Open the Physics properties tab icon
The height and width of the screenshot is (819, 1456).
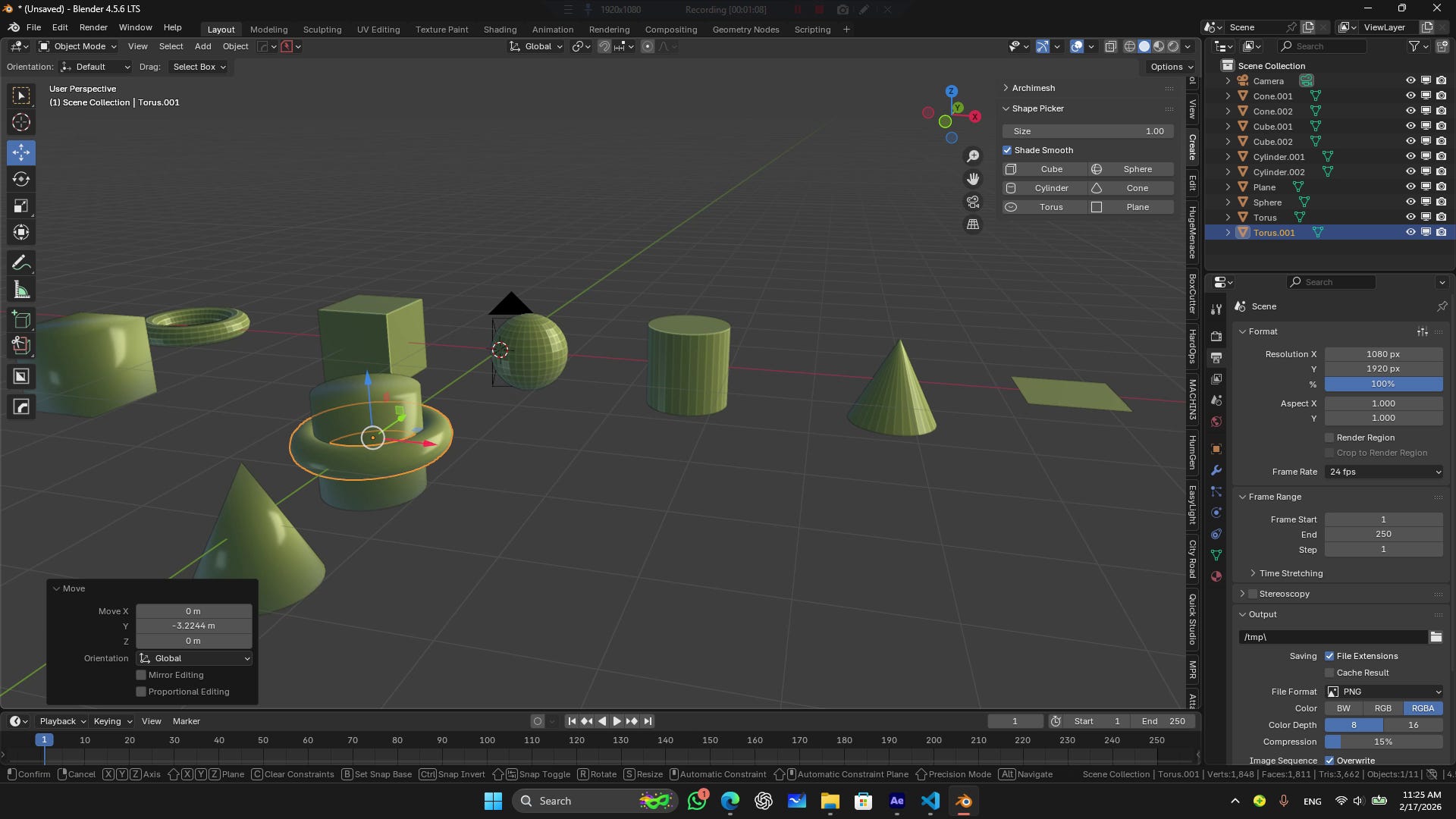click(x=1216, y=513)
